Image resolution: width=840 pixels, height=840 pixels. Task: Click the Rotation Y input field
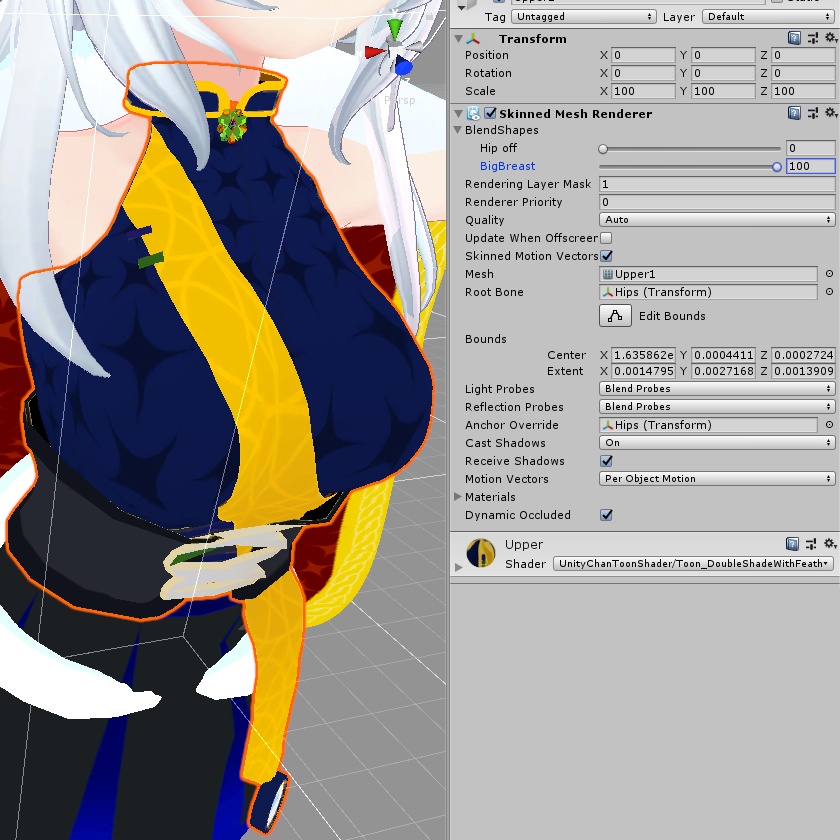point(723,73)
